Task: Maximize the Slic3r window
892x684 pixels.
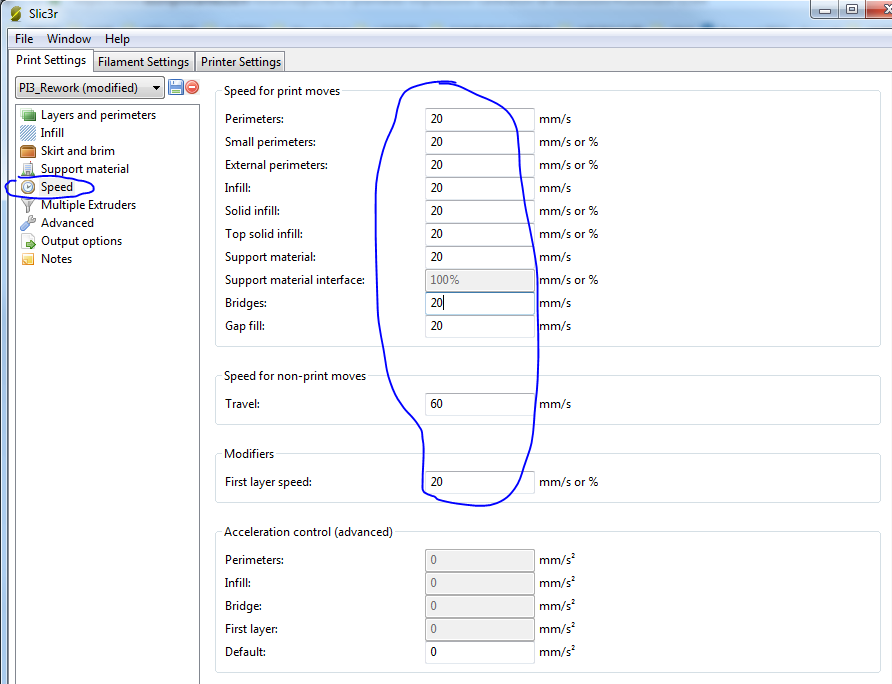Action: [x=852, y=10]
